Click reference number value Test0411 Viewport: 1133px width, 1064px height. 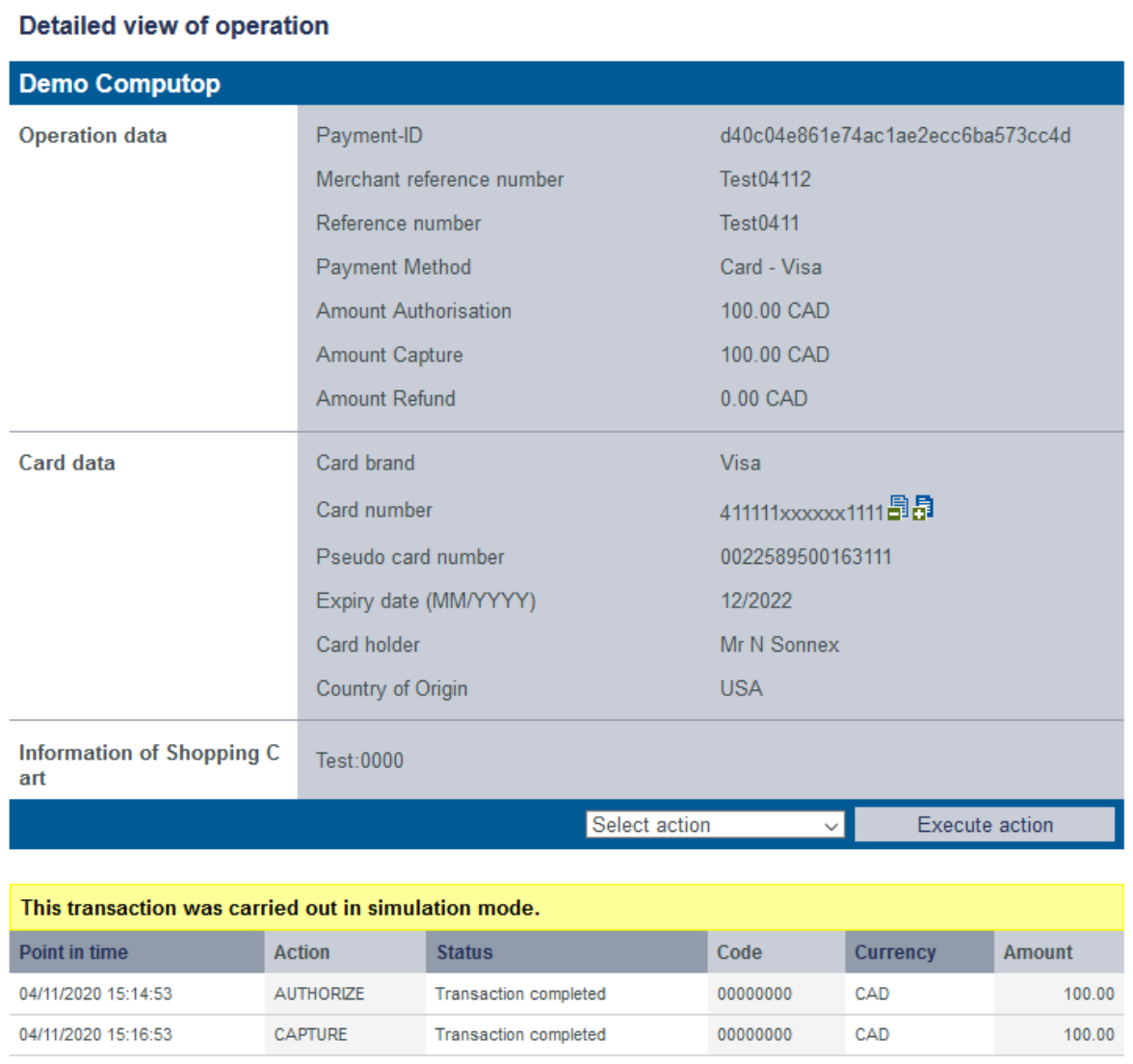(759, 224)
